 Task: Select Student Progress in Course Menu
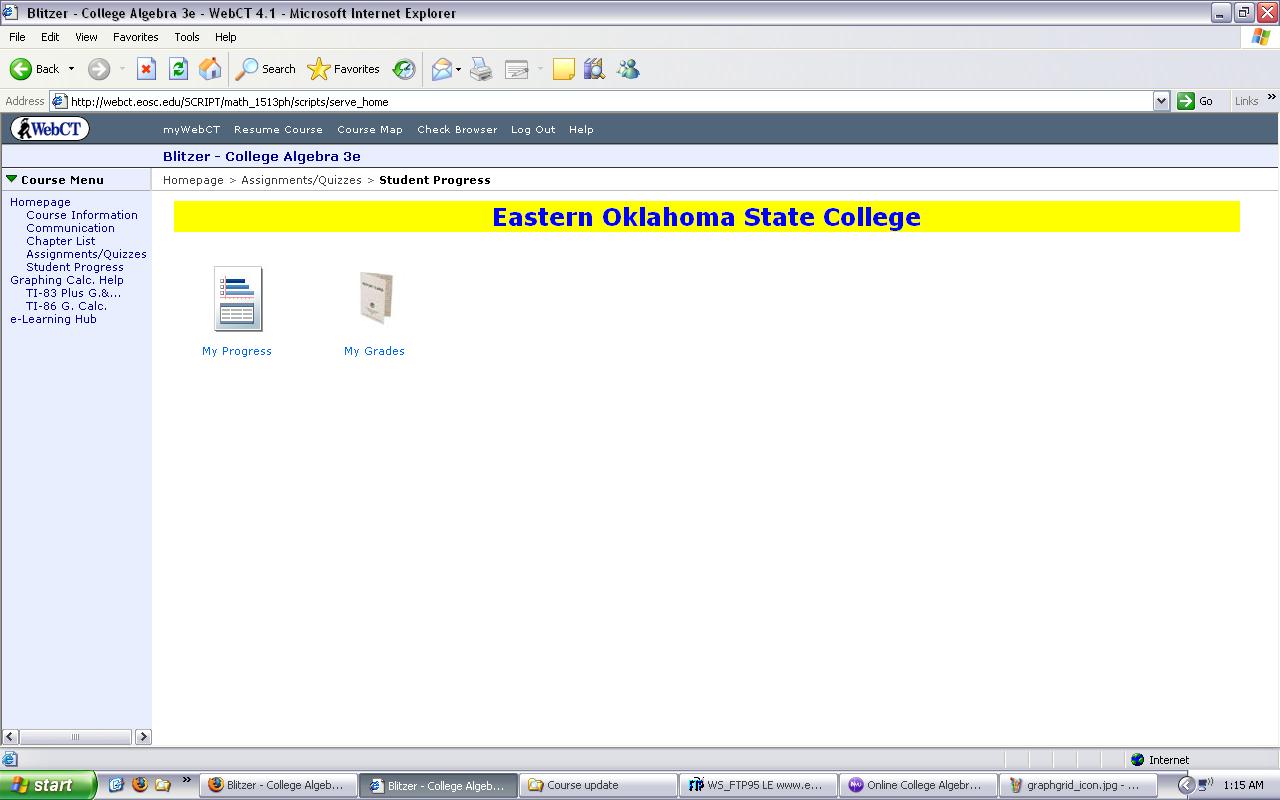[75, 267]
